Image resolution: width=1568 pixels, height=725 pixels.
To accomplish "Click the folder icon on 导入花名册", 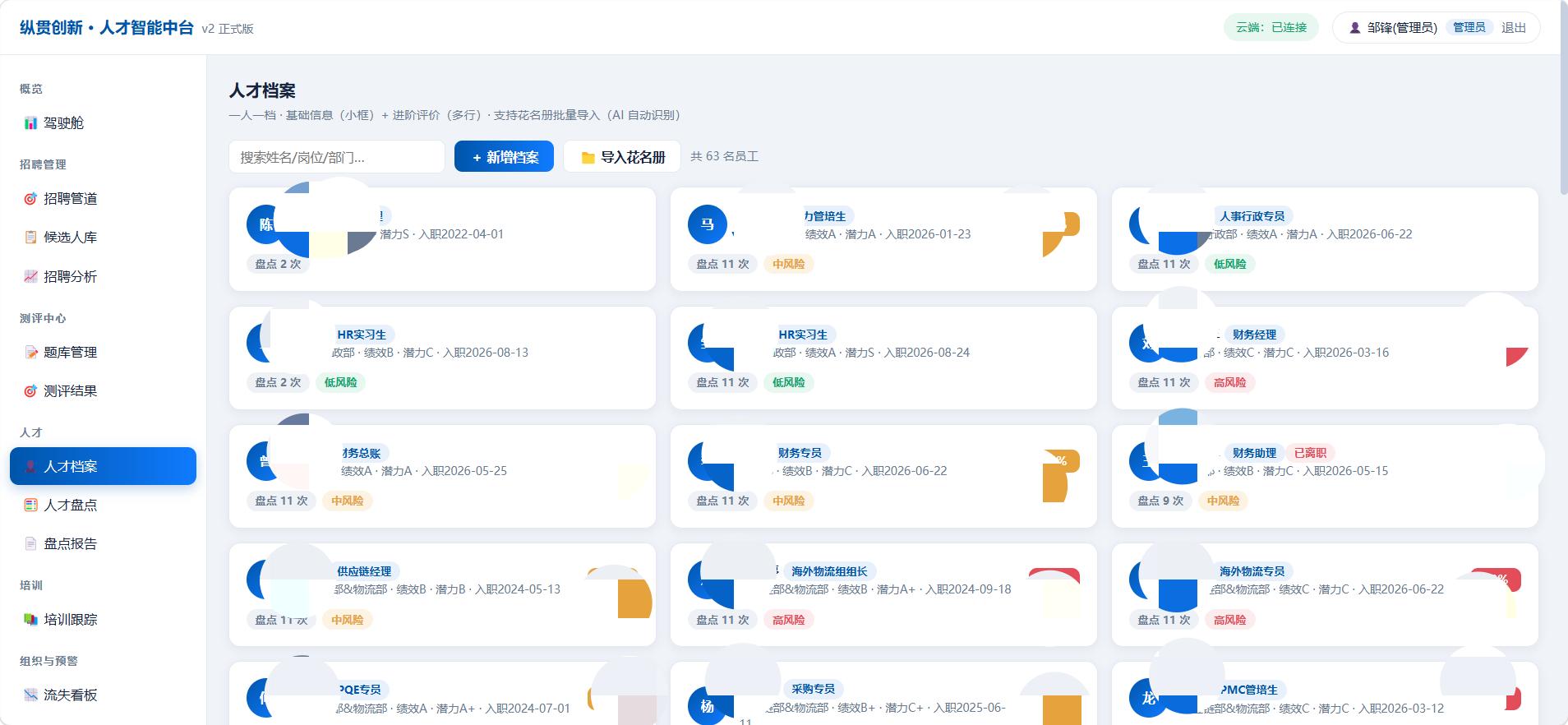I will (x=588, y=158).
